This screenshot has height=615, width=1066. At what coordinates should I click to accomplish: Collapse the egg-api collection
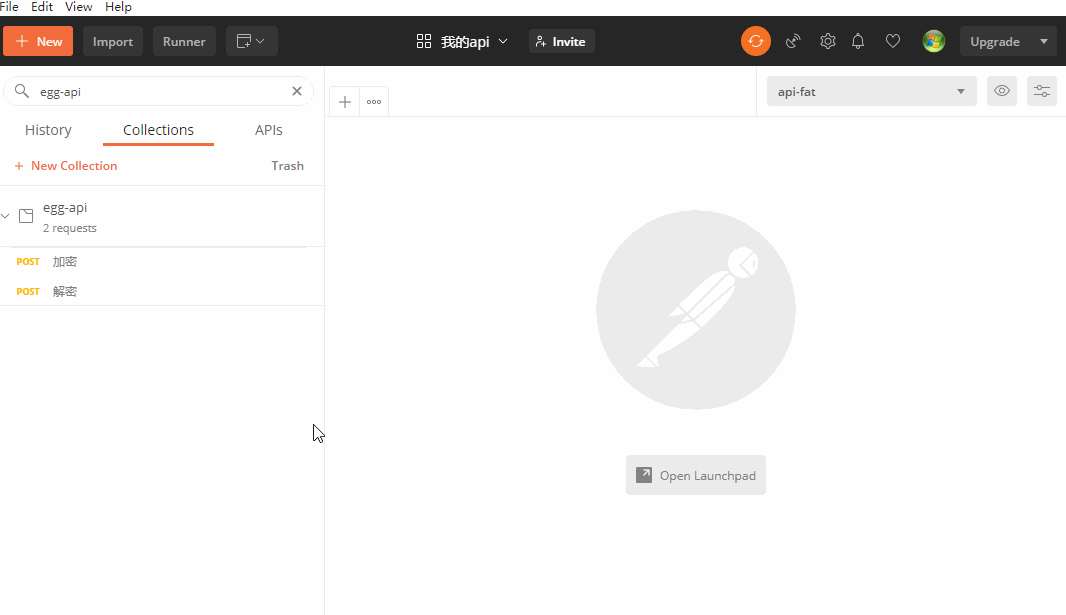[6, 216]
